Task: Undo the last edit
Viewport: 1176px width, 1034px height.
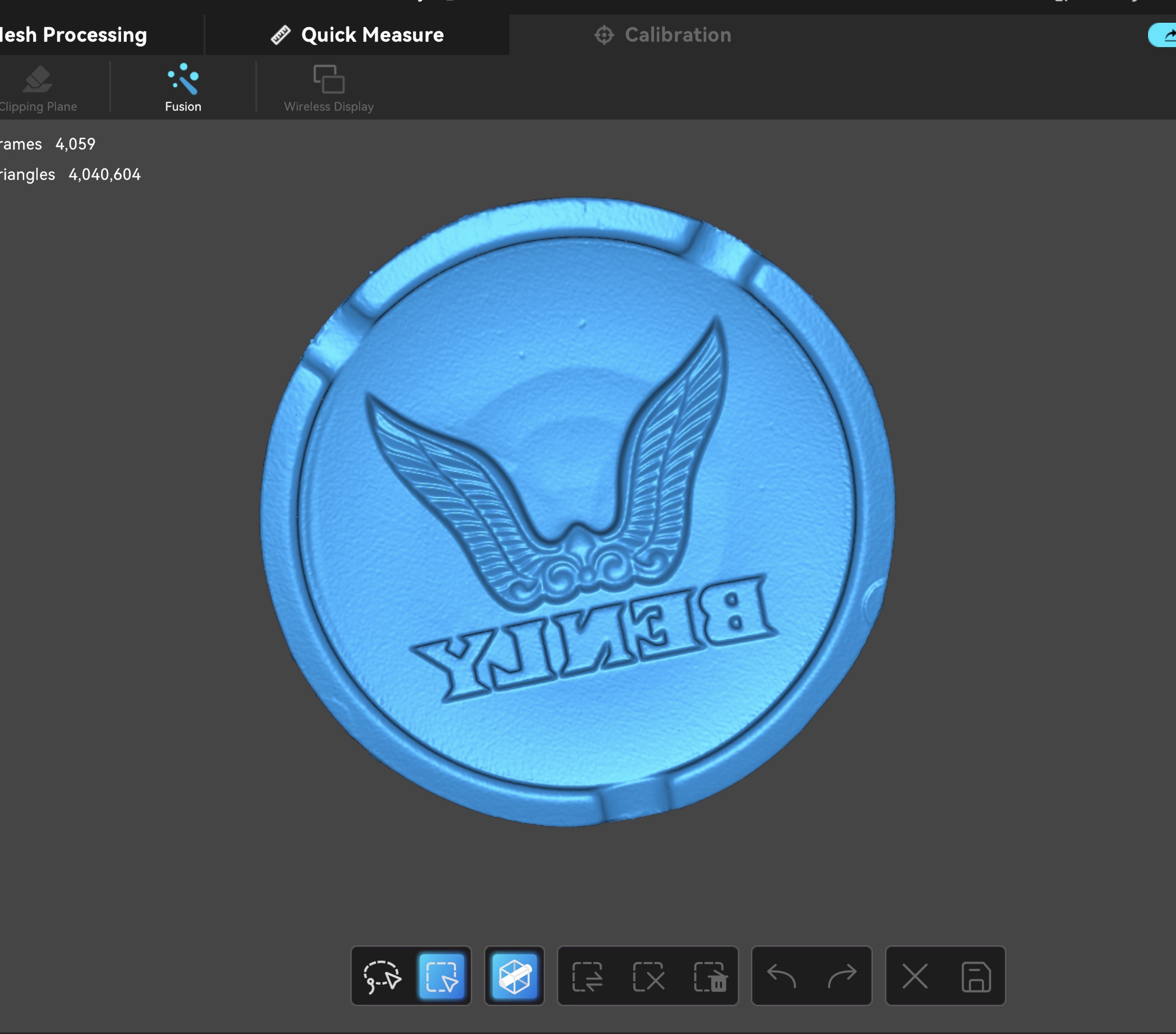Action: (781, 977)
